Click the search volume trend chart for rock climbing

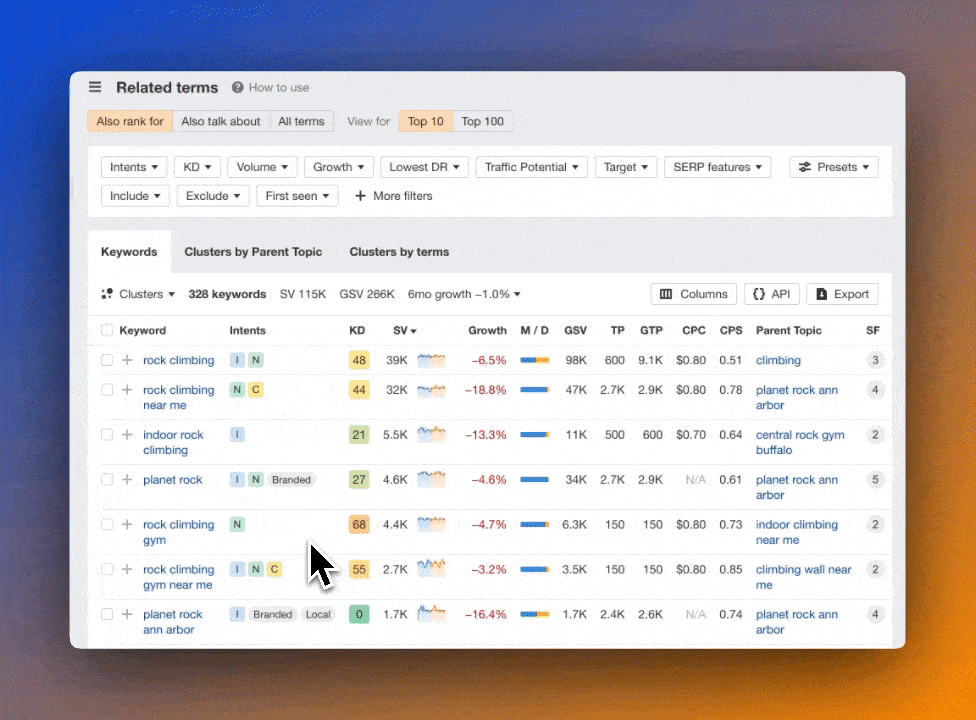pyautogui.click(x=431, y=360)
